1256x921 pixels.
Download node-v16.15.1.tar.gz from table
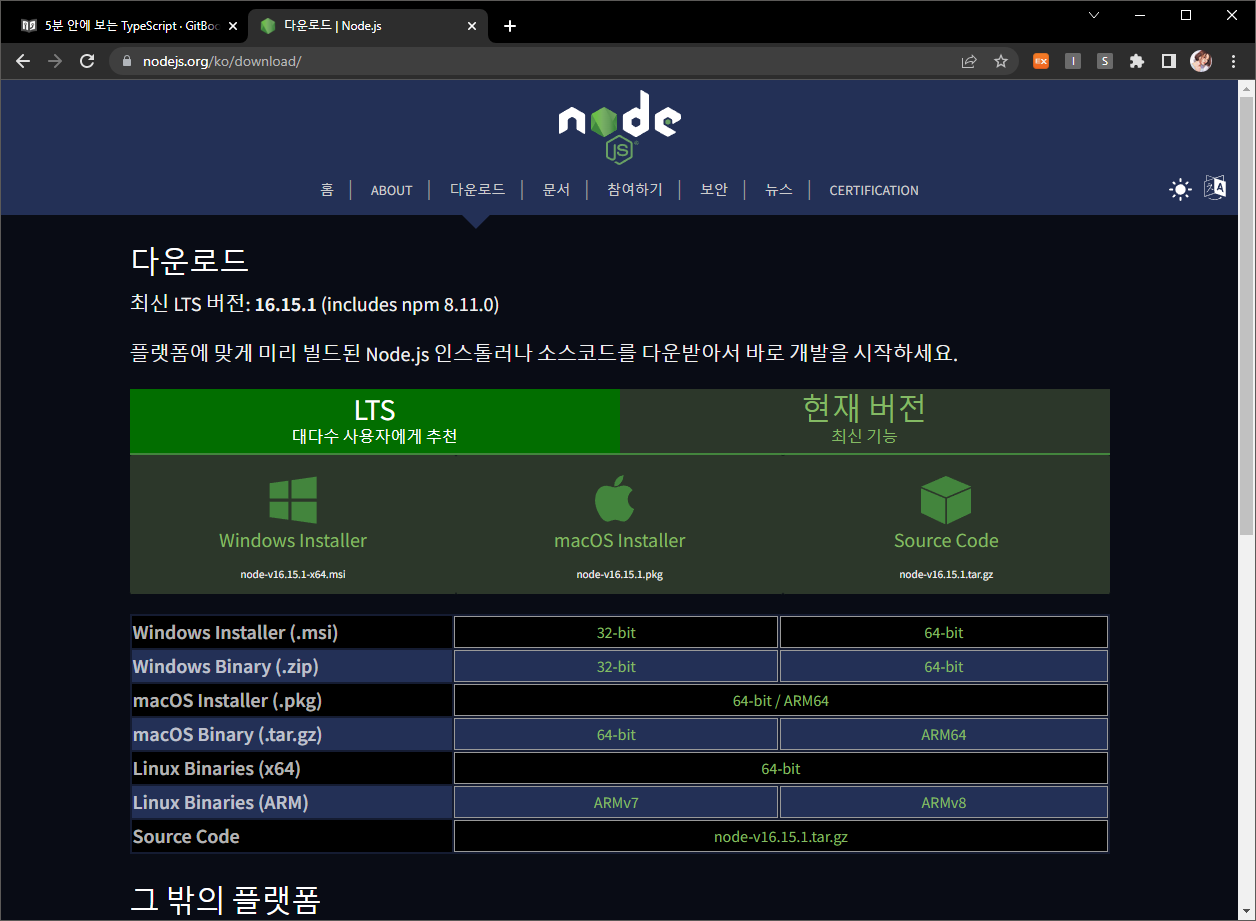pyautogui.click(x=781, y=837)
